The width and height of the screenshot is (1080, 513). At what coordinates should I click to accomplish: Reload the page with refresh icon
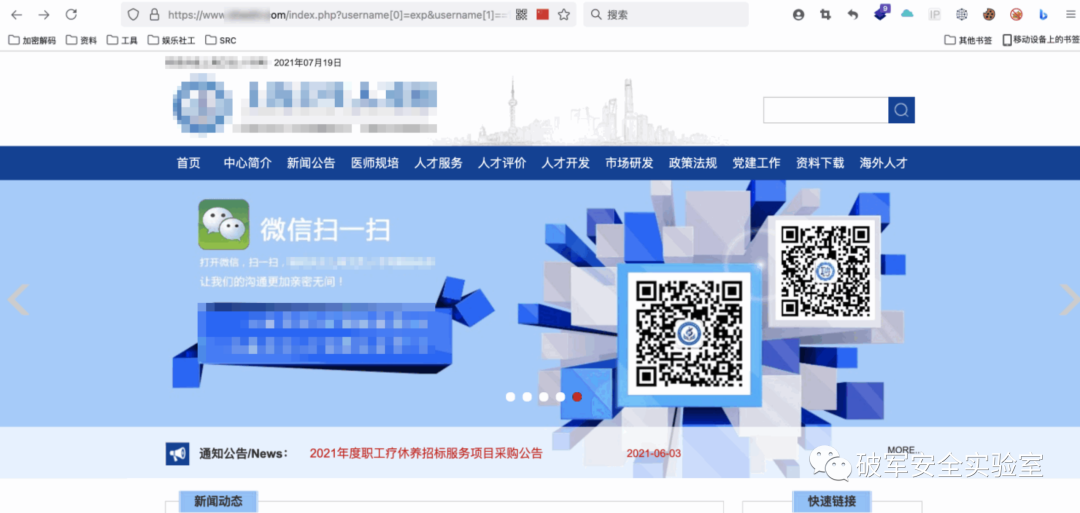click(71, 15)
